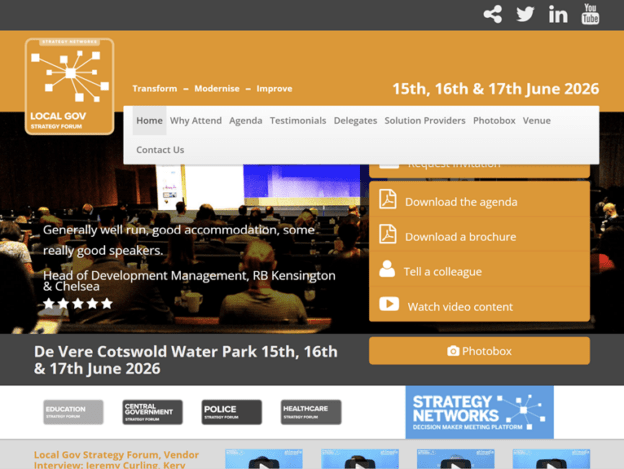Open the Solution Providers menu item
624x469 pixels.
(x=425, y=121)
